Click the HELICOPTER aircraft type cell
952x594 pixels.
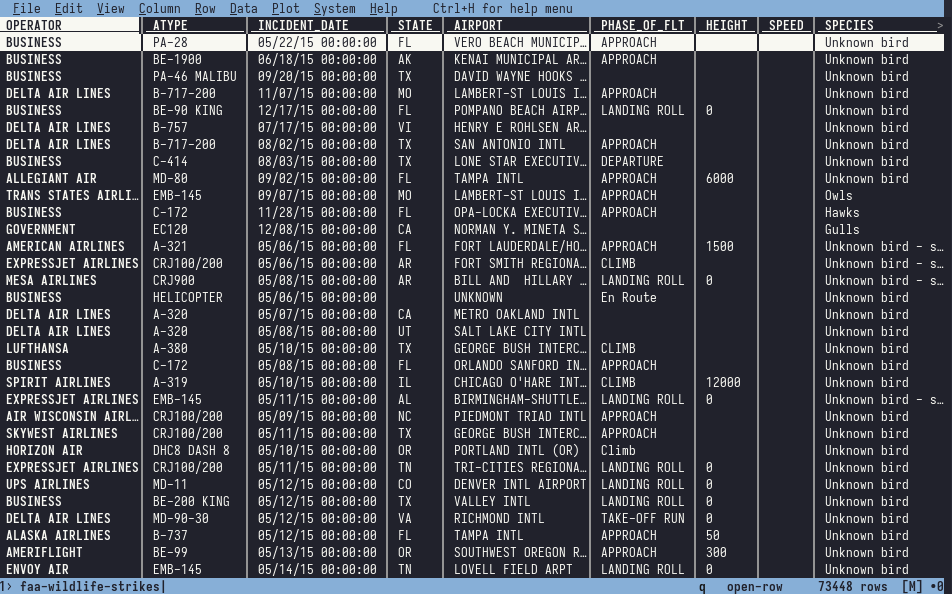tap(188, 298)
